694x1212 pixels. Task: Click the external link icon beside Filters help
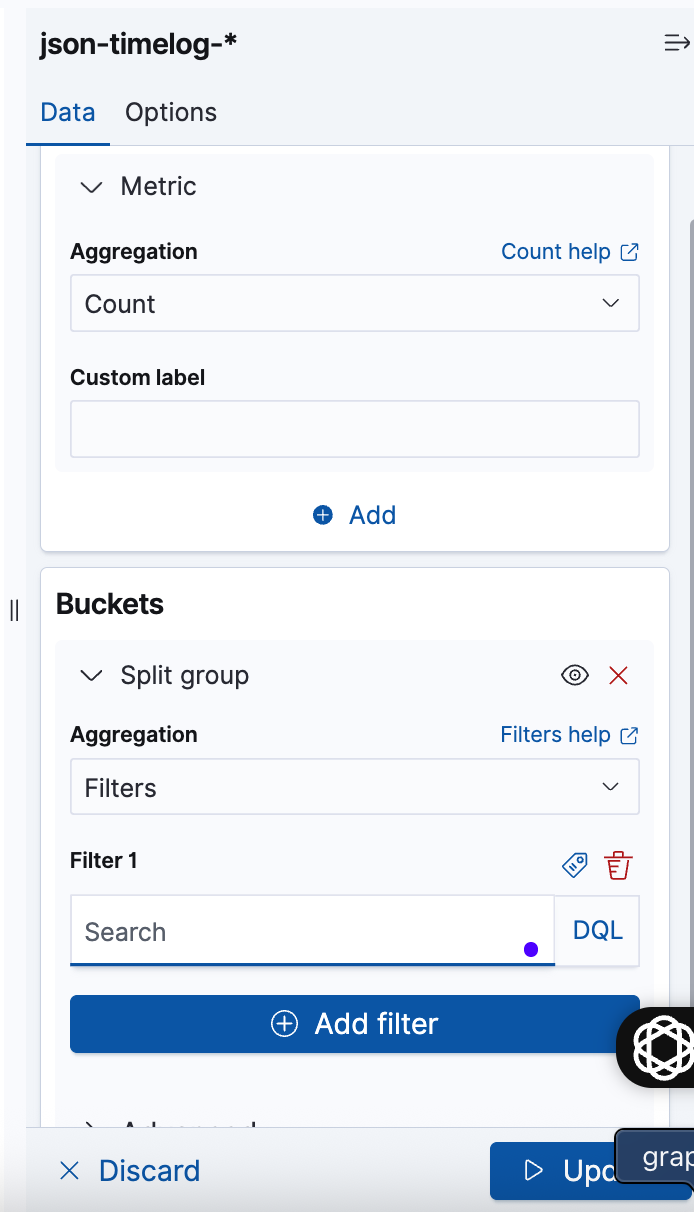pyautogui.click(x=629, y=735)
